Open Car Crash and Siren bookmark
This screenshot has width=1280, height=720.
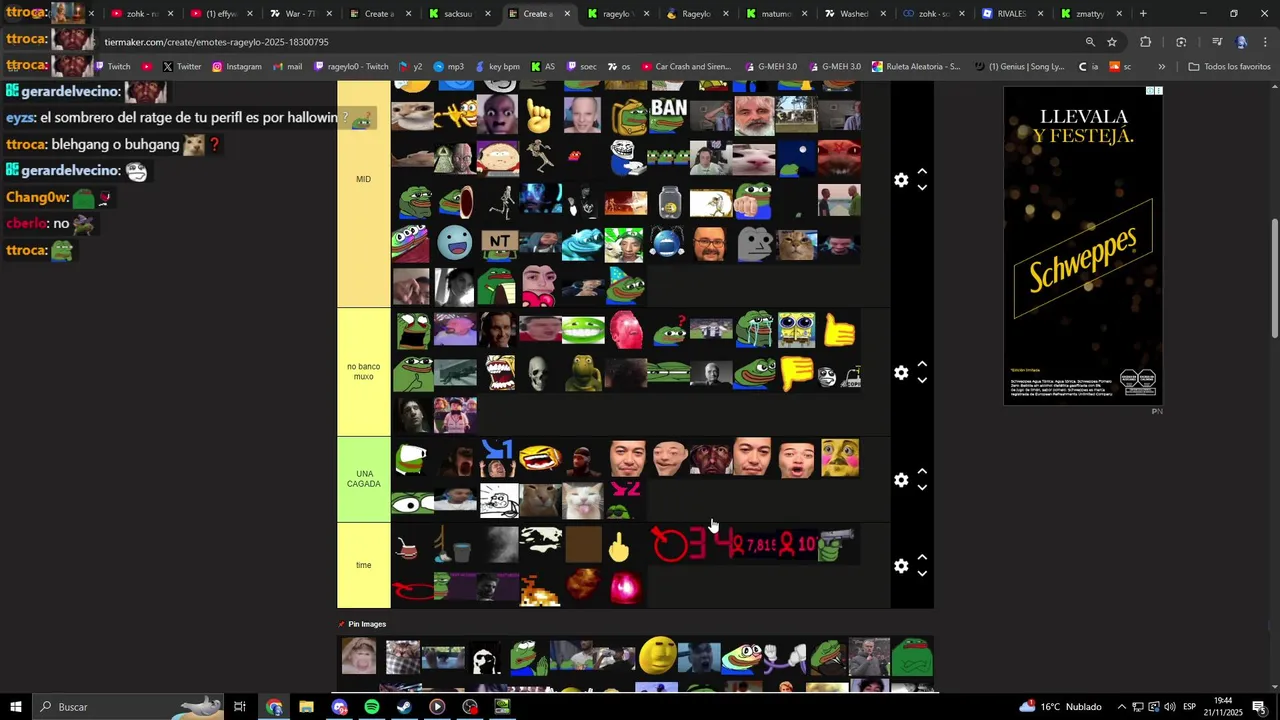pyautogui.click(x=685, y=67)
